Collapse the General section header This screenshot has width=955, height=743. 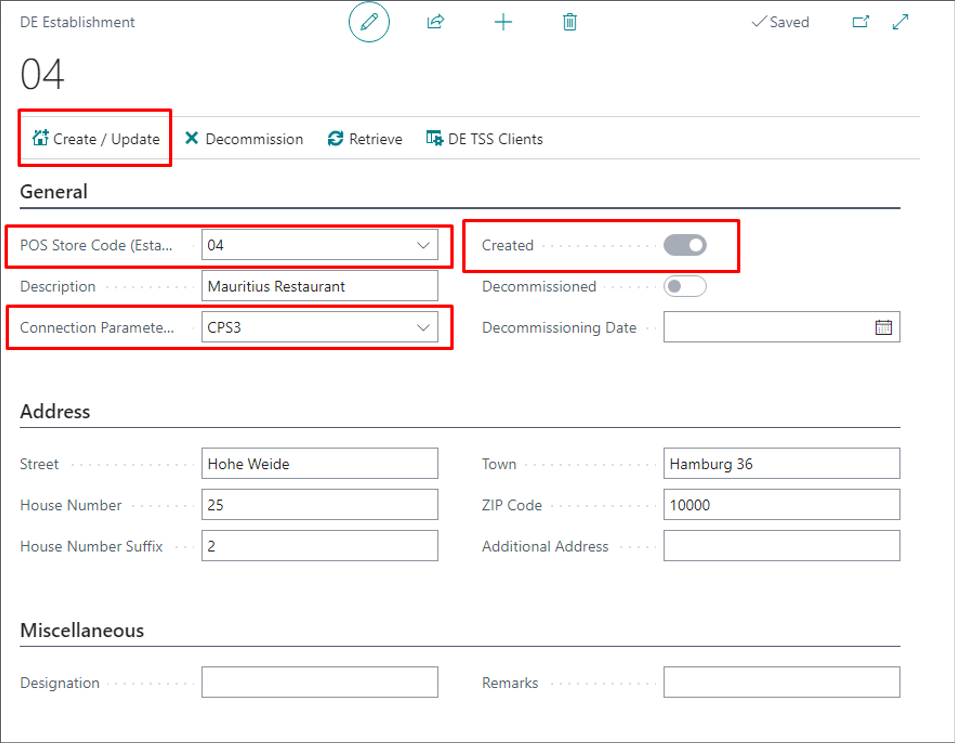[54, 192]
